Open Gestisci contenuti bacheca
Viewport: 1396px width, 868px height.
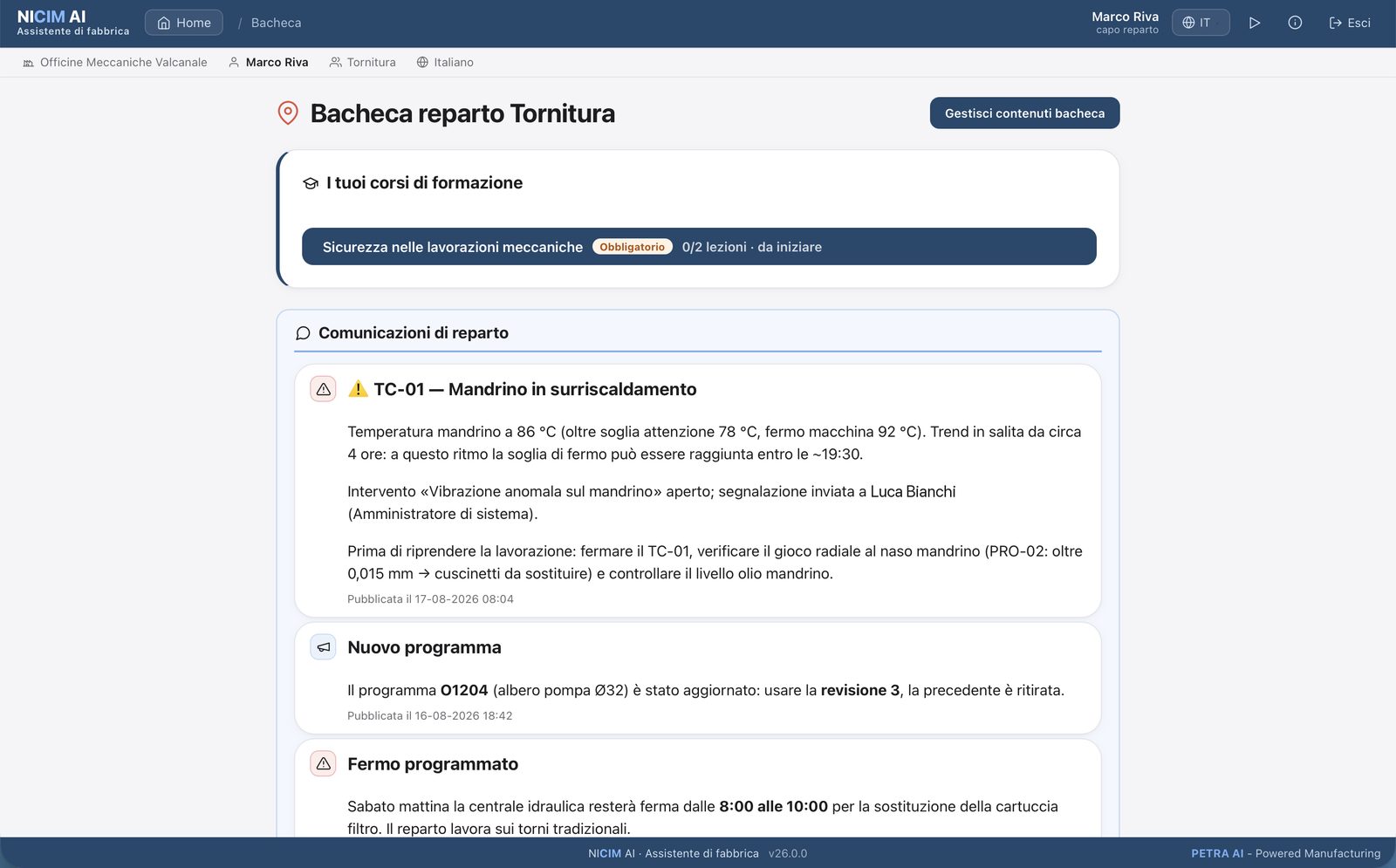[1024, 113]
